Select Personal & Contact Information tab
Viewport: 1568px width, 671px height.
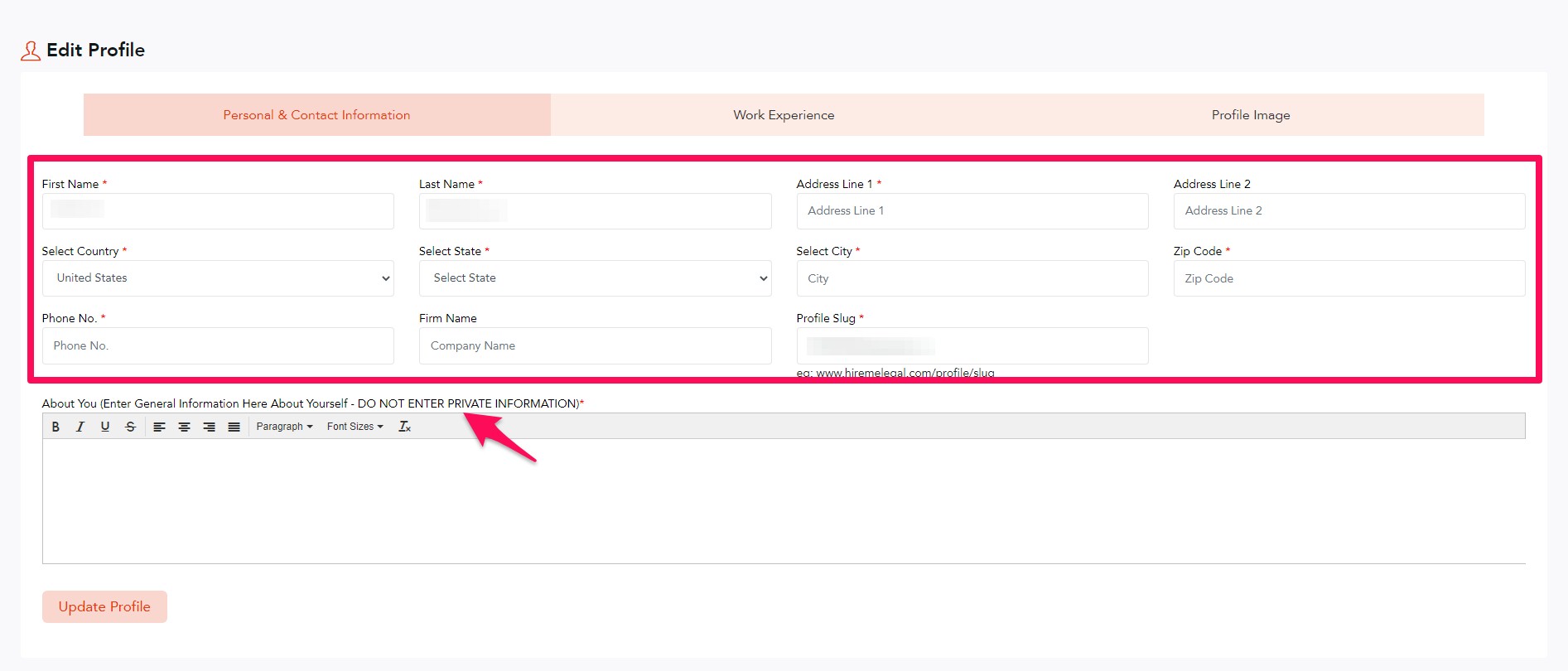[x=316, y=115]
